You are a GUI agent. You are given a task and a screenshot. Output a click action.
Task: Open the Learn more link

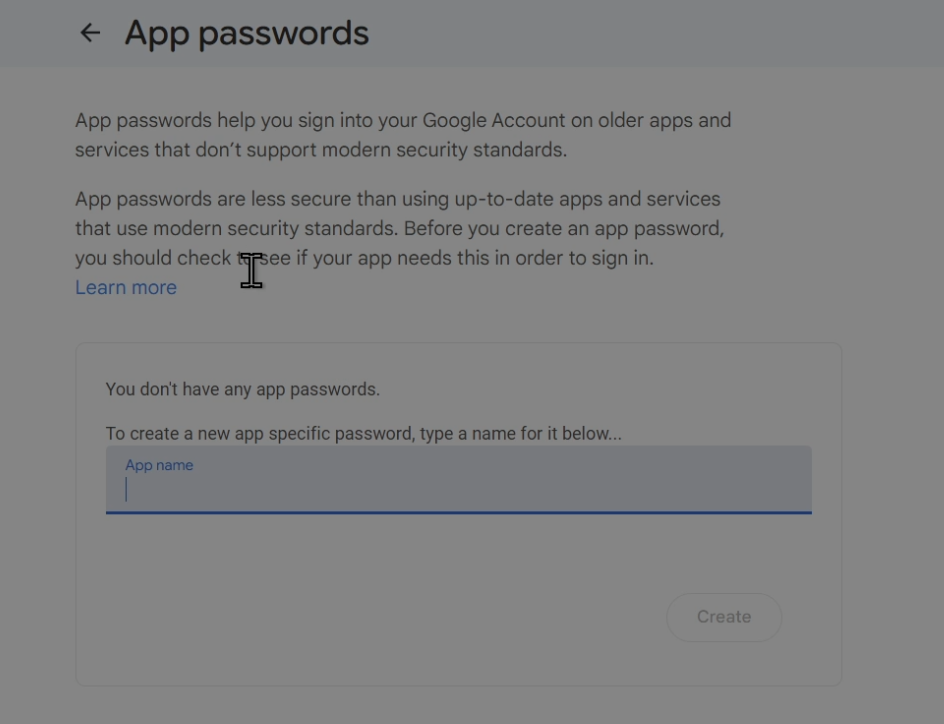126,288
